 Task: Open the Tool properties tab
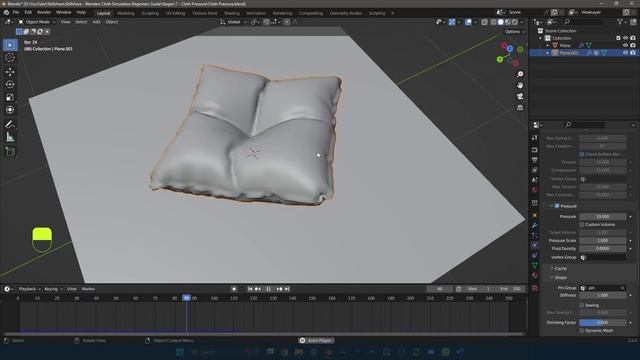point(535,138)
